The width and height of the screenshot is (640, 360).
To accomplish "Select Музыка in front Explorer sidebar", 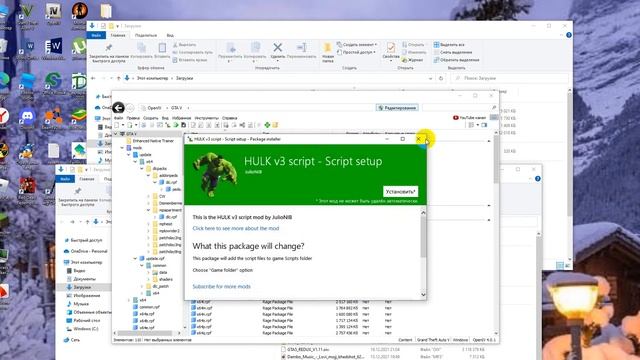I will click(78, 304).
